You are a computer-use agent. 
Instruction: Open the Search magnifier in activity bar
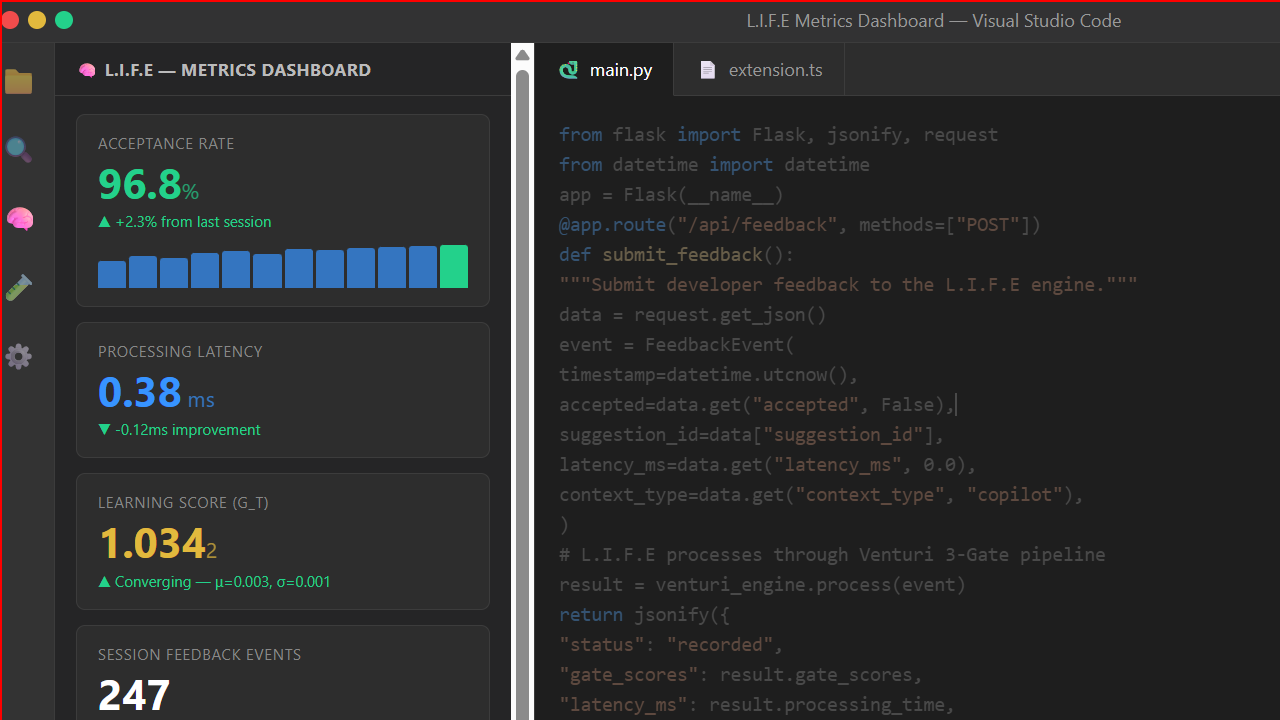(19, 150)
